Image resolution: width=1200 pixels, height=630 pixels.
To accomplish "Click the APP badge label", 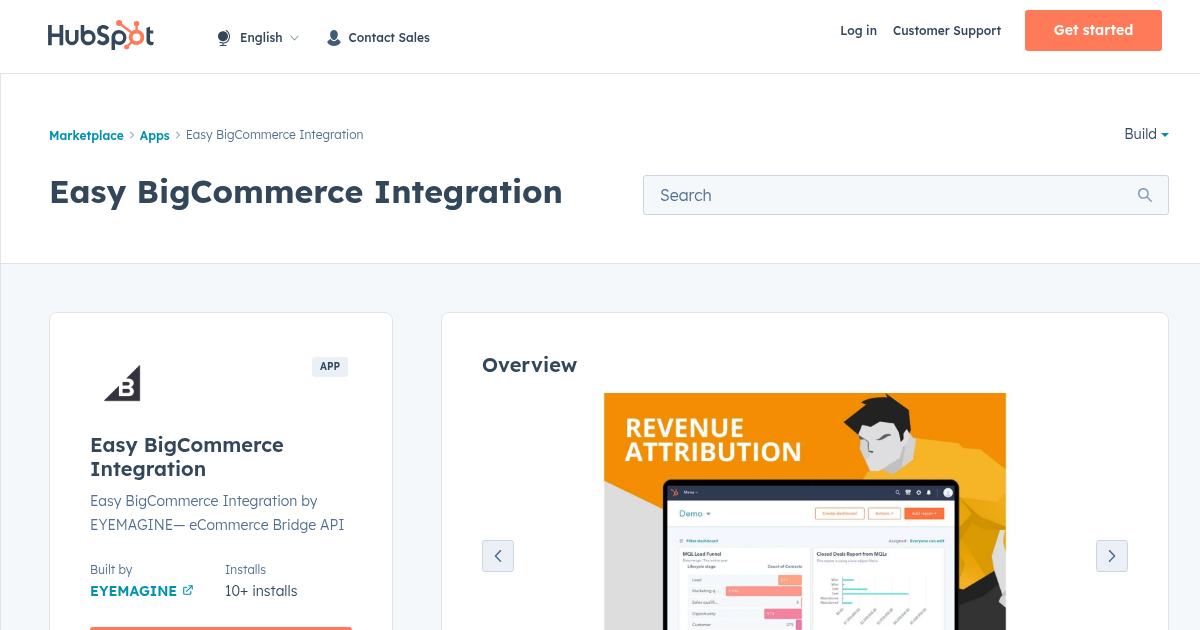I will pos(330,366).
